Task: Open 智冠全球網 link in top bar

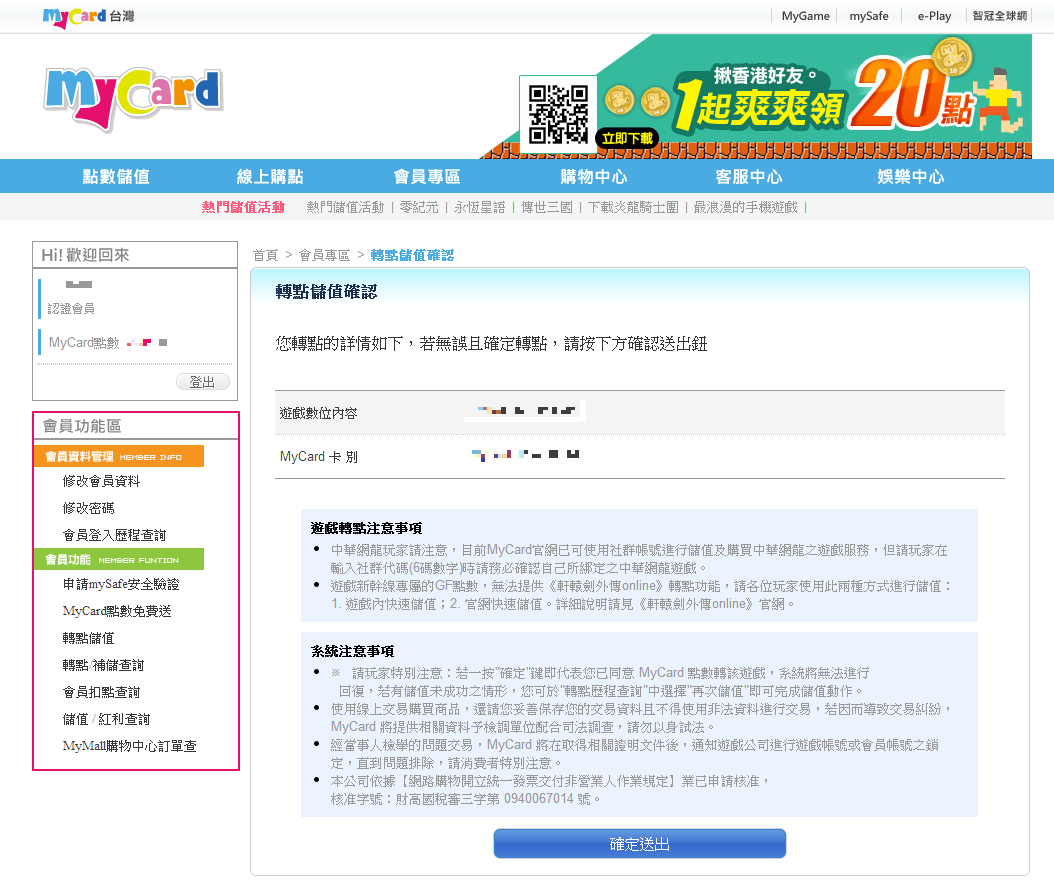Action: (1000, 16)
